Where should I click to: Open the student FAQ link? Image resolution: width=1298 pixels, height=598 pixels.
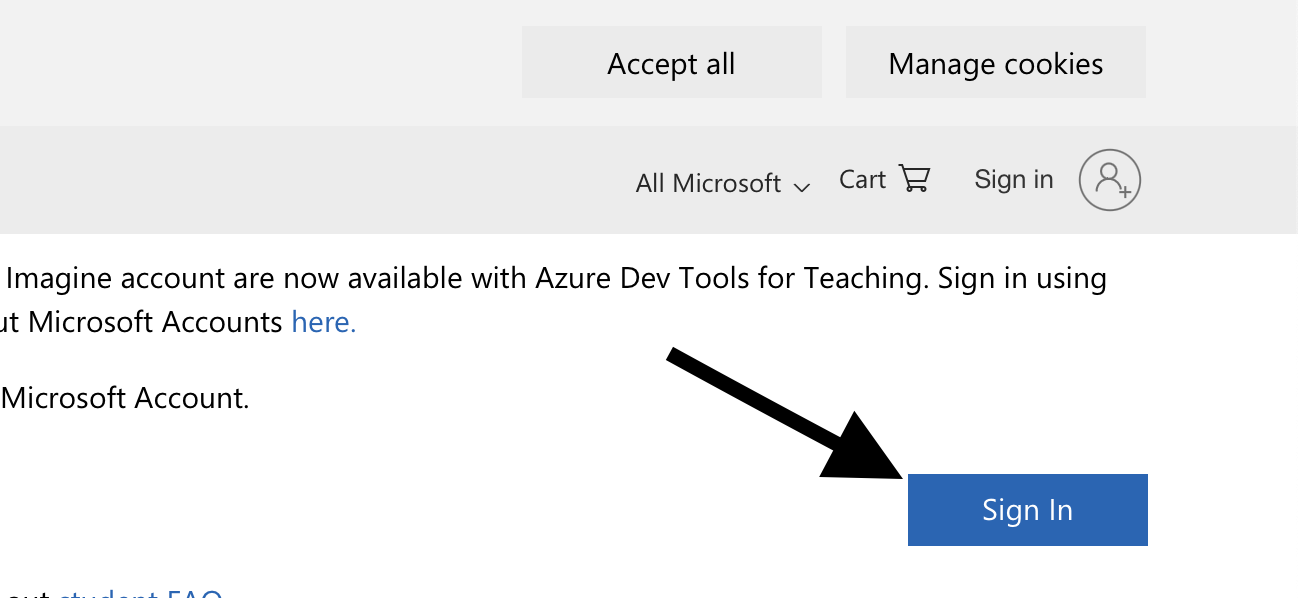140,594
